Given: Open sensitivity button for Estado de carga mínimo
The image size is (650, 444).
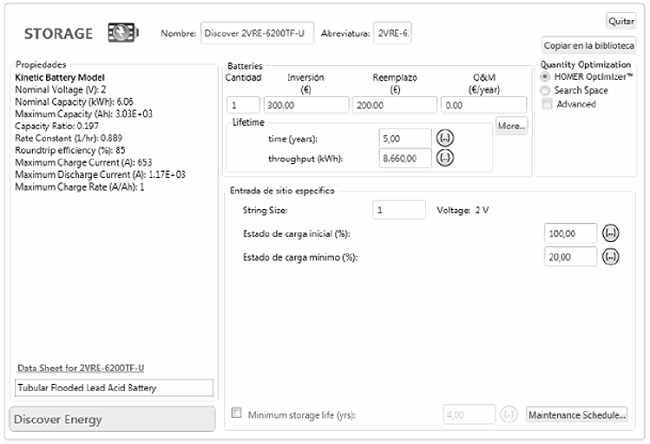Looking at the screenshot, I should (611, 256).
